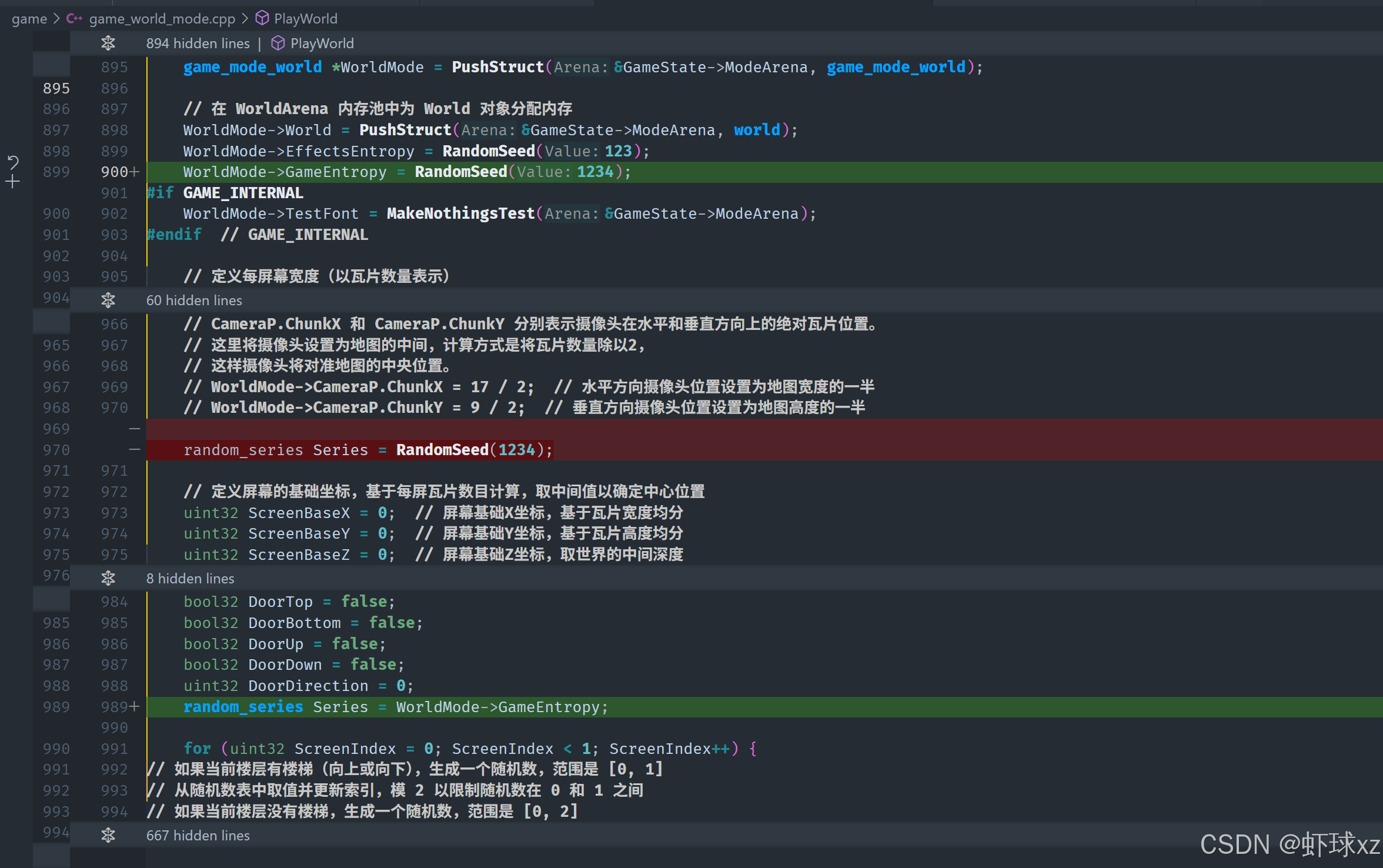This screenshot has height=868, width=1383.
Task: Click the unfold icon beside 8 hidden lines
Action: pyautogui.click(x=108, y=579)
